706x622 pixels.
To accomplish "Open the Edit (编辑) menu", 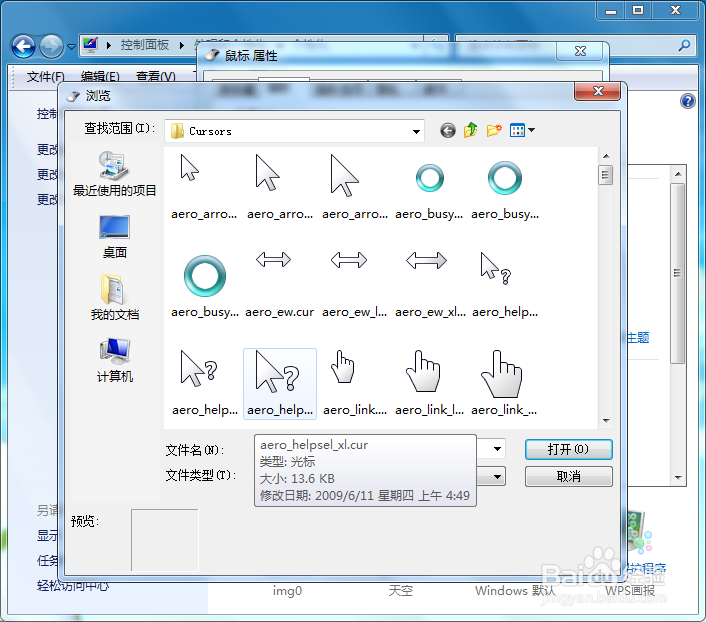I will coord(100,77).
